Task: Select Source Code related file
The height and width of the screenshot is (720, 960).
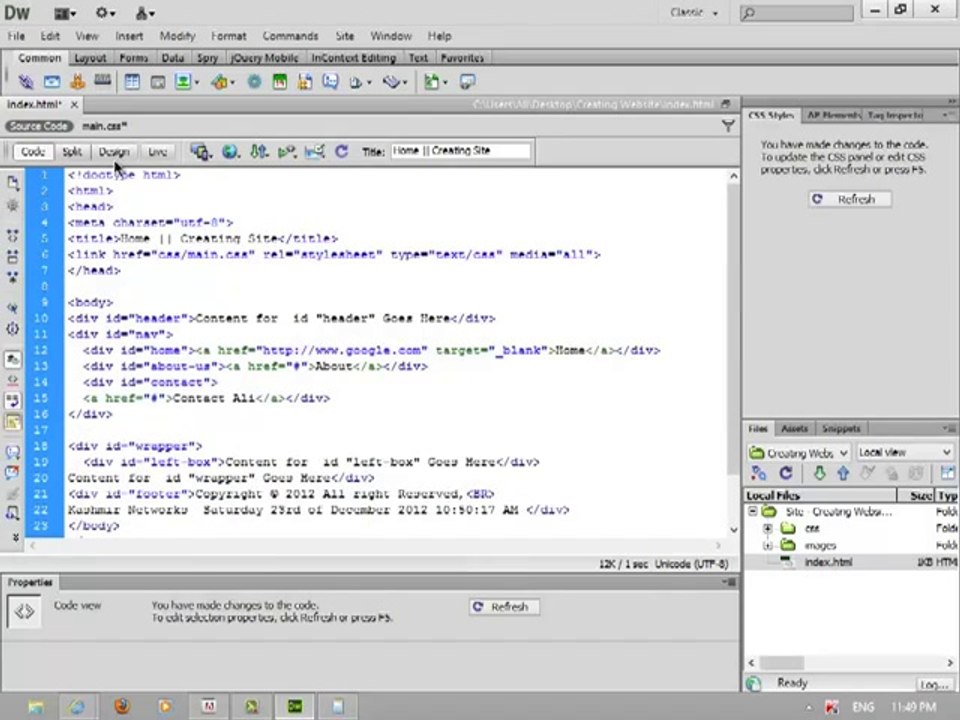Action: coord(39,126)
